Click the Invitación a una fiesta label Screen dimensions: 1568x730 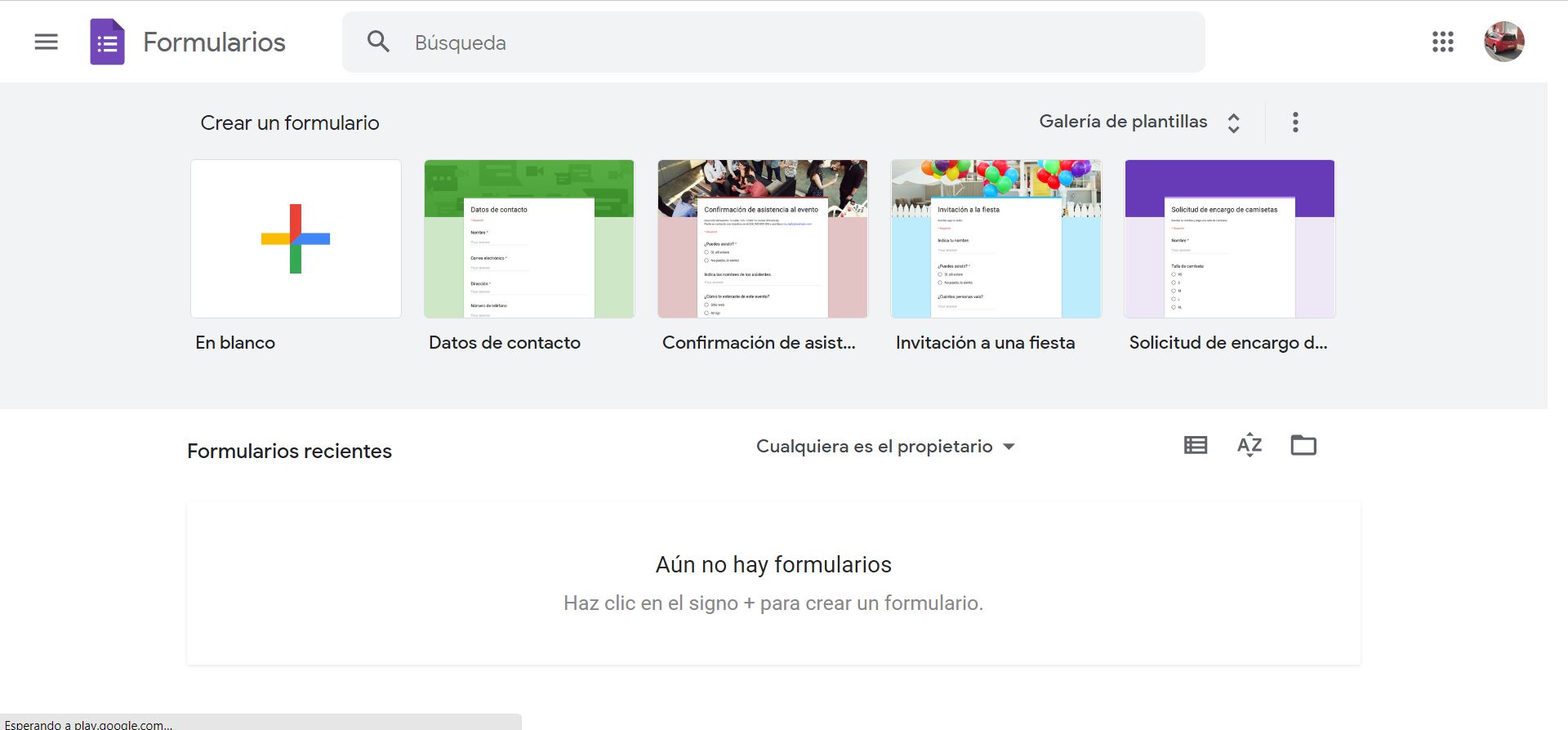[x=985, y=343]
